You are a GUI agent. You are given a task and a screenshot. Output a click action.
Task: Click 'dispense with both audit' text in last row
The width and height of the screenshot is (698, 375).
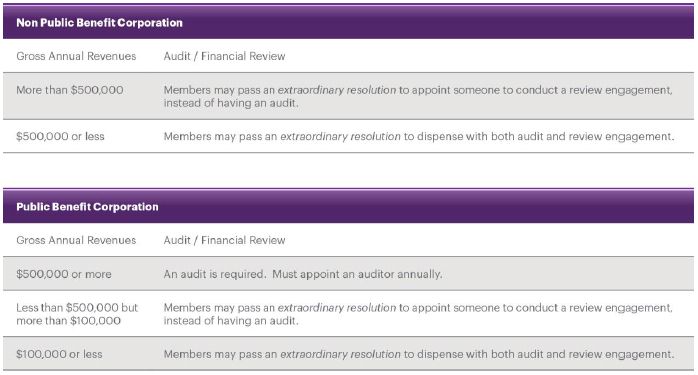474,354
